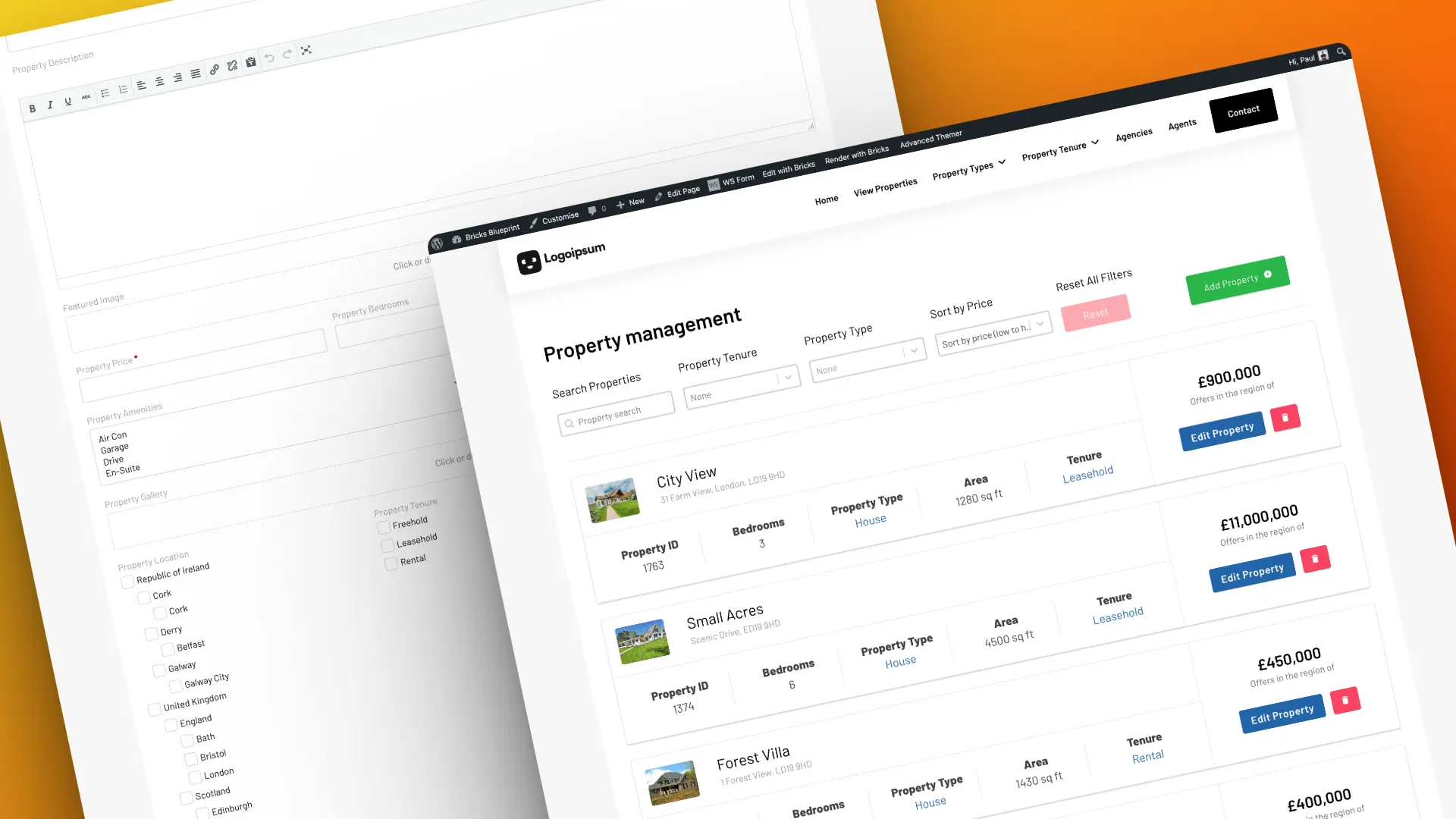Click the Agents menu item
This screenshot has width=1456, height=819.
tap(1181, 123)
